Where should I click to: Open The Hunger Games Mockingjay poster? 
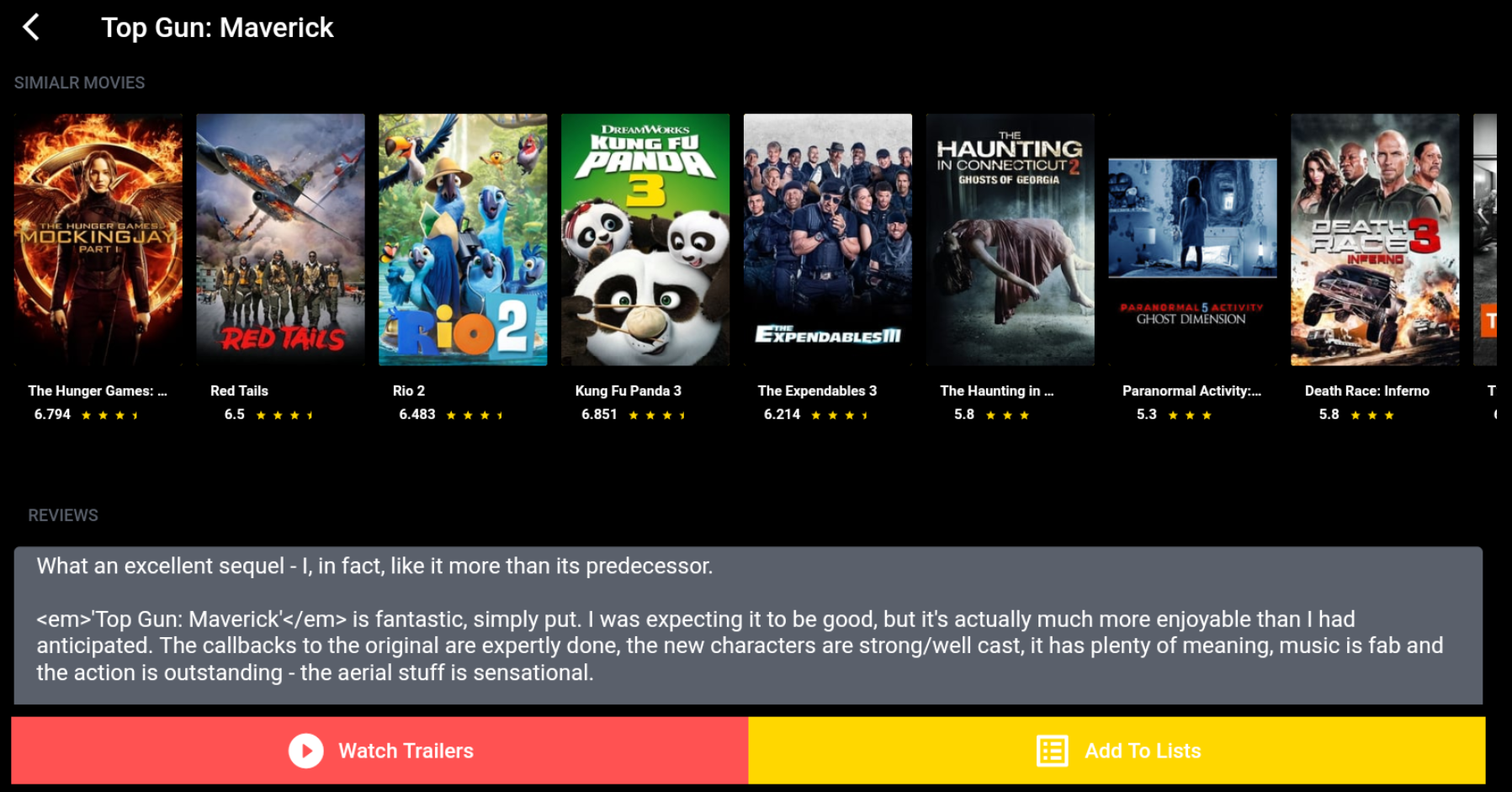tap(98, 240)
